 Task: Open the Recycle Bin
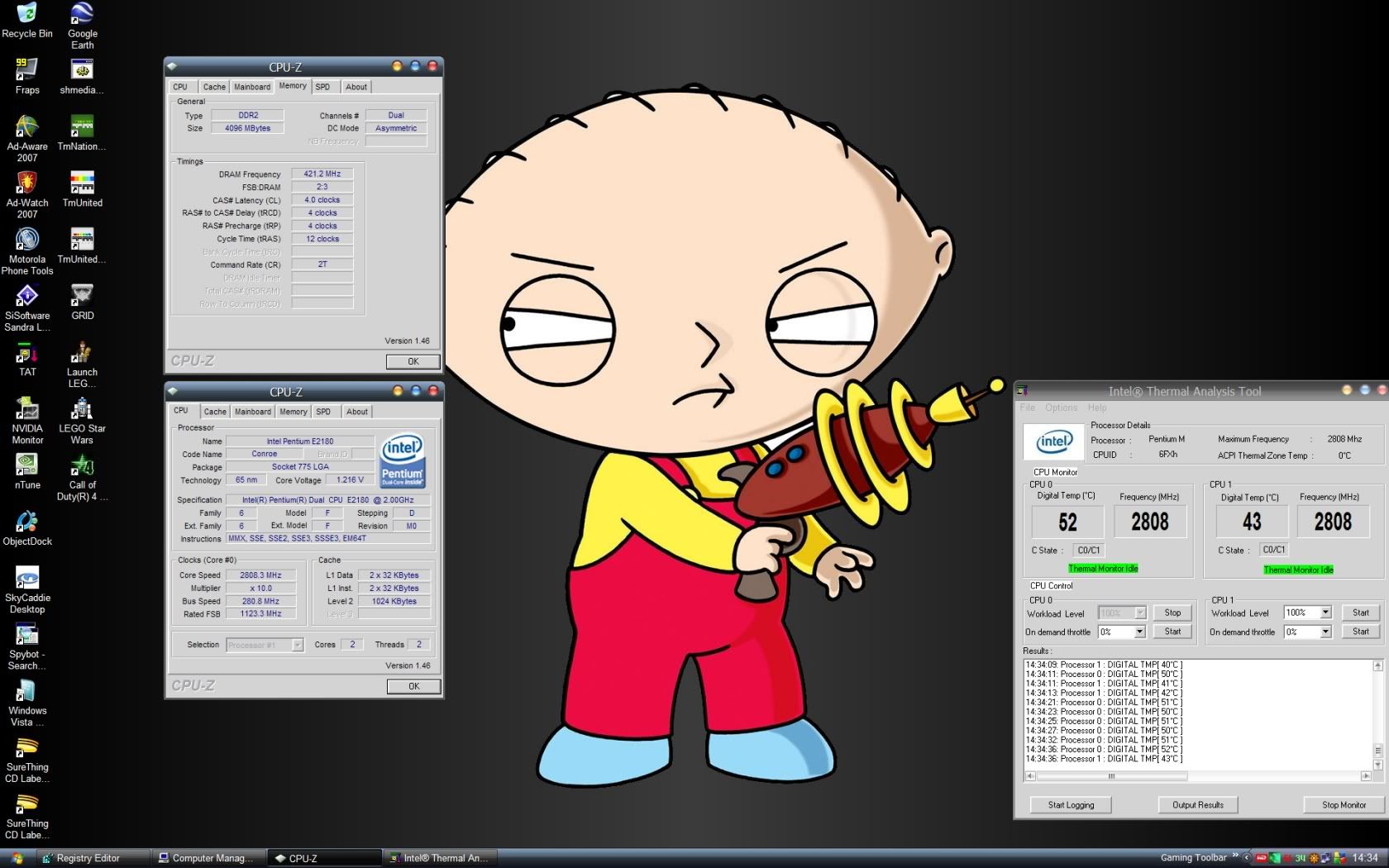27,15
